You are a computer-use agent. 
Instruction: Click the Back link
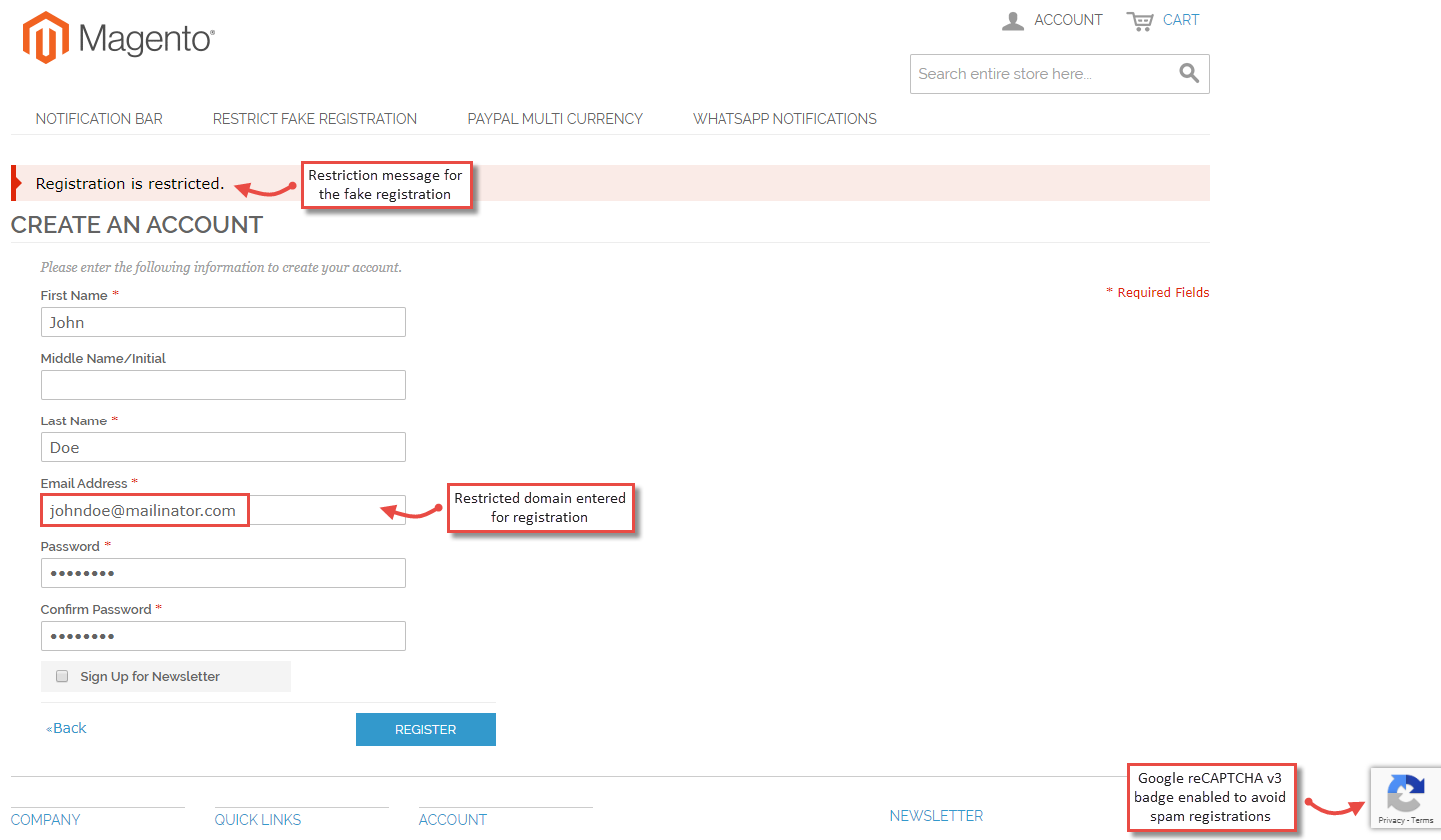pyautogui.click(x=66, y=727)
